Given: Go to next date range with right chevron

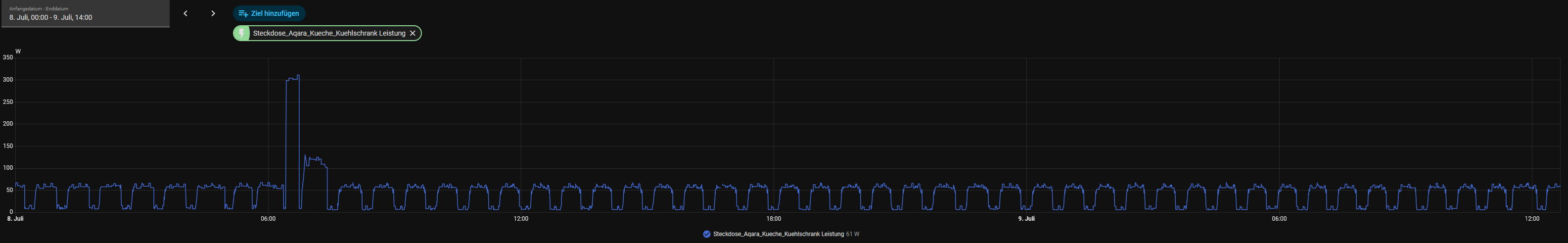Looking at the screenshot, I should click(213, 13).
